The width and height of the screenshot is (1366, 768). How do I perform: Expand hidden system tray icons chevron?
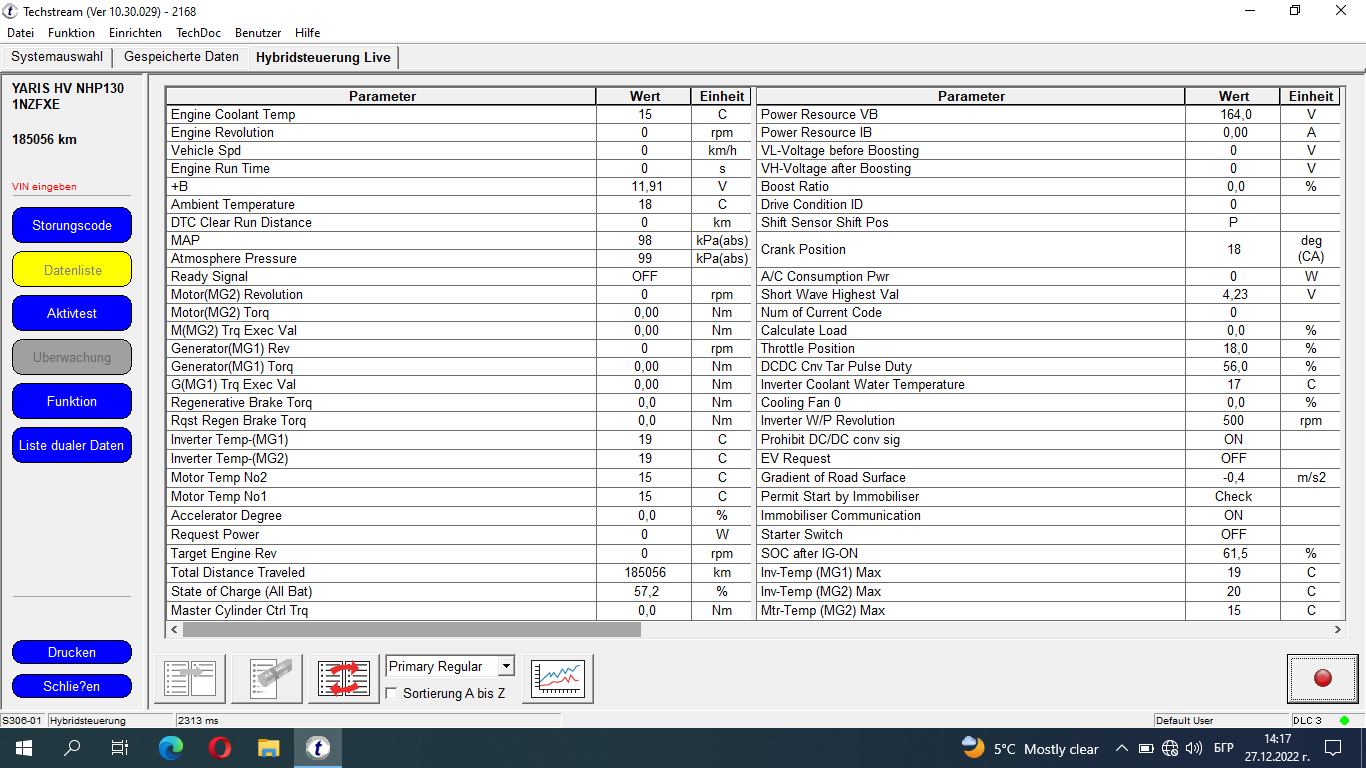[1121, 748]
